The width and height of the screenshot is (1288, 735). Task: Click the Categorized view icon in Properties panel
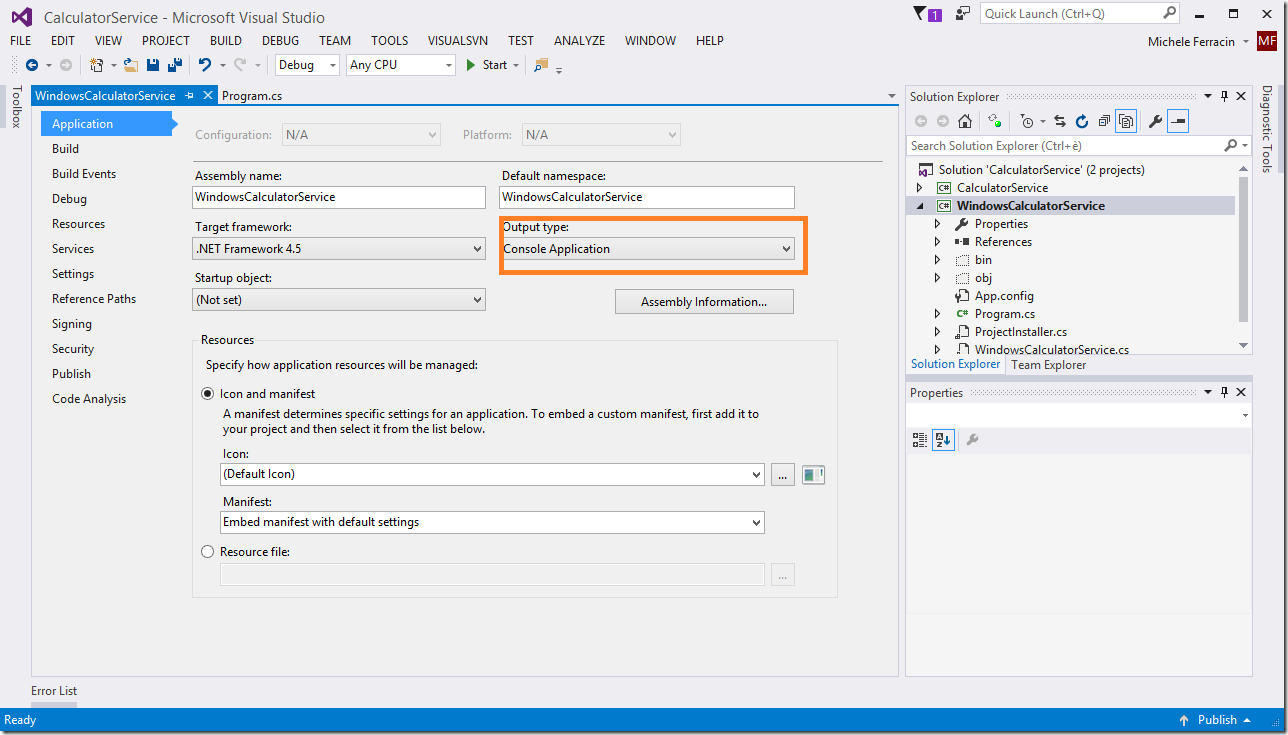(920, 440)
